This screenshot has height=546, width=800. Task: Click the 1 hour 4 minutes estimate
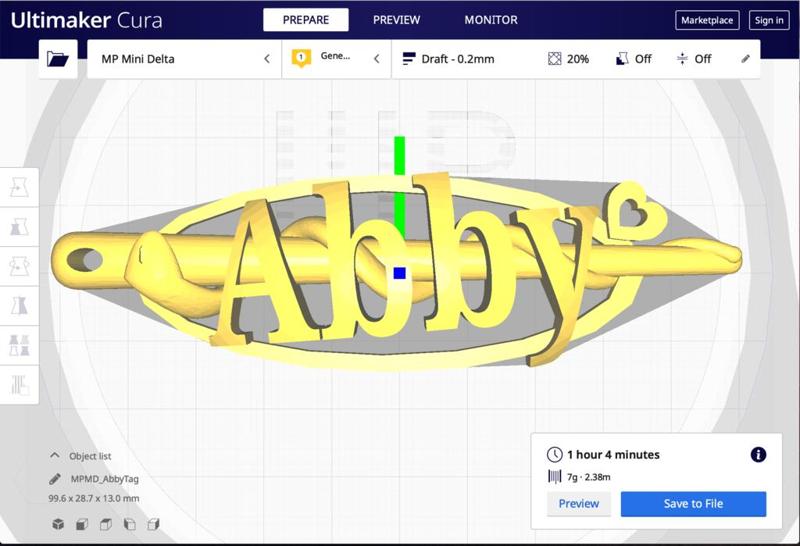click(x=613, y=454)
